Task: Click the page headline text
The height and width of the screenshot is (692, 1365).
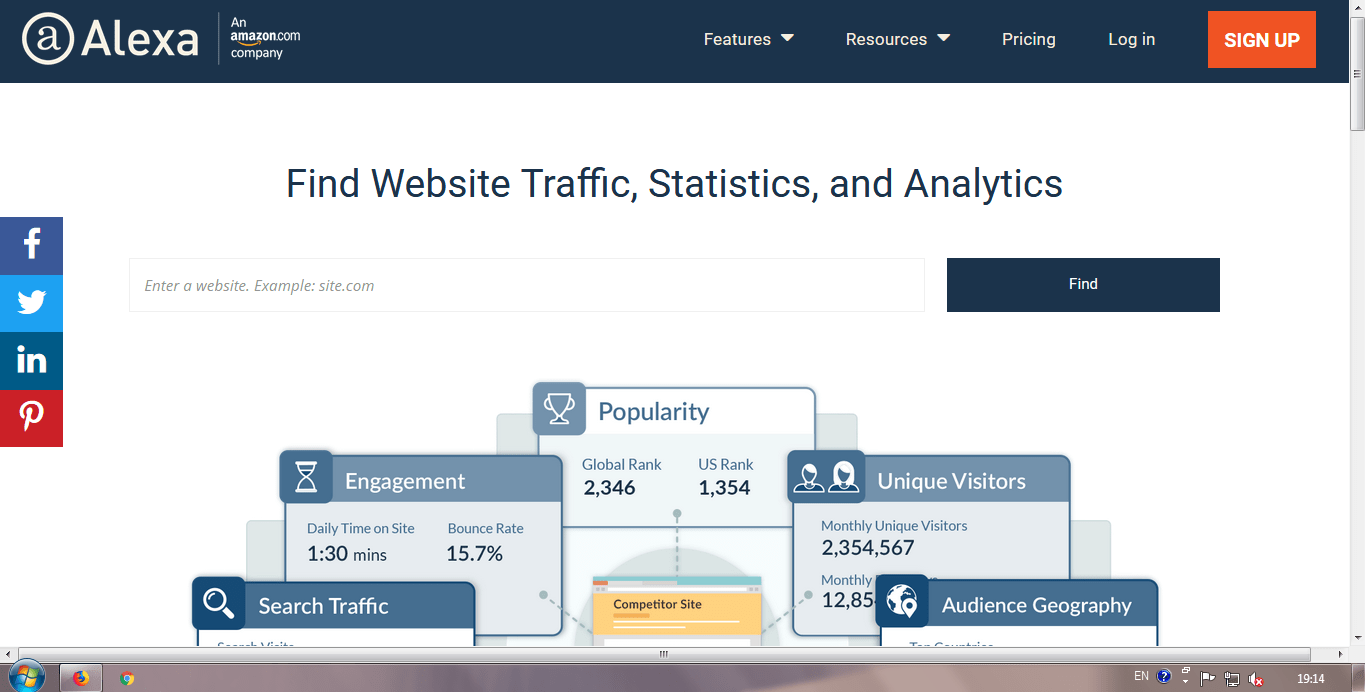Action: 674,184
